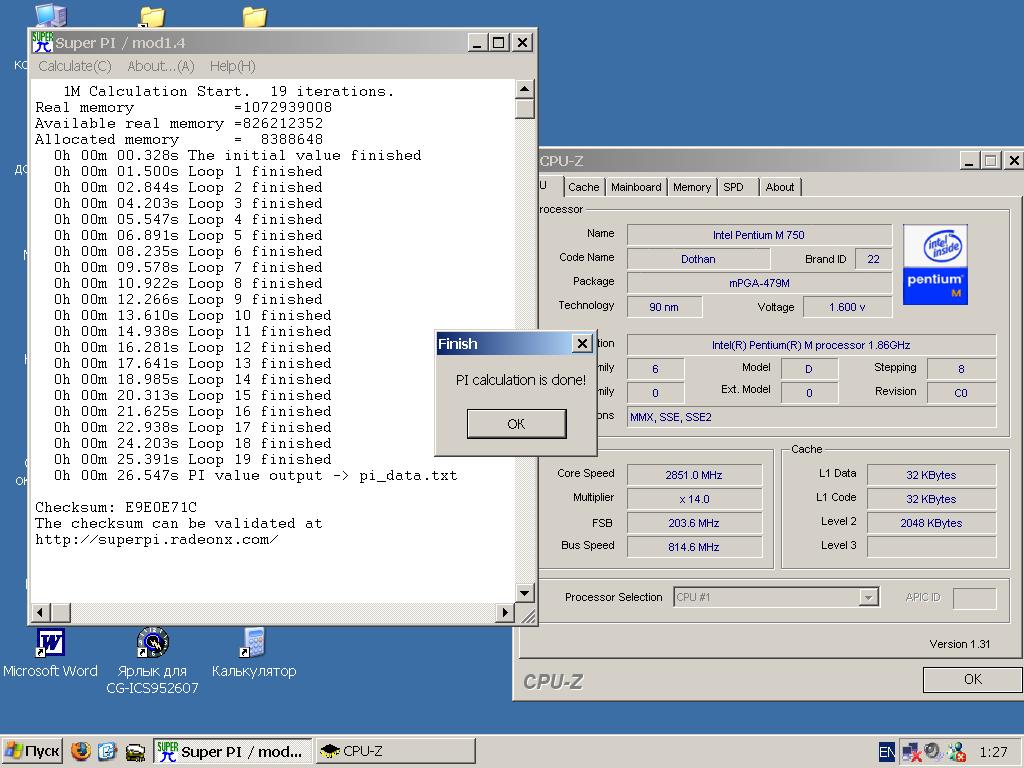Minimize the Super PI window
Viewport: 1024px width, 768px height.
[x=477, y=43]
